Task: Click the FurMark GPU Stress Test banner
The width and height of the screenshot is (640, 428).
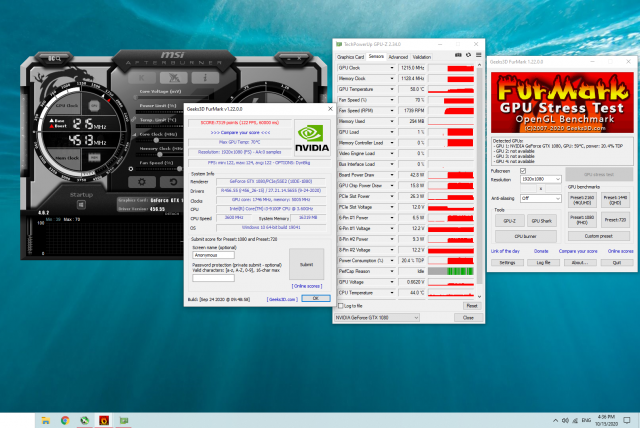Action: coord(562,102)
